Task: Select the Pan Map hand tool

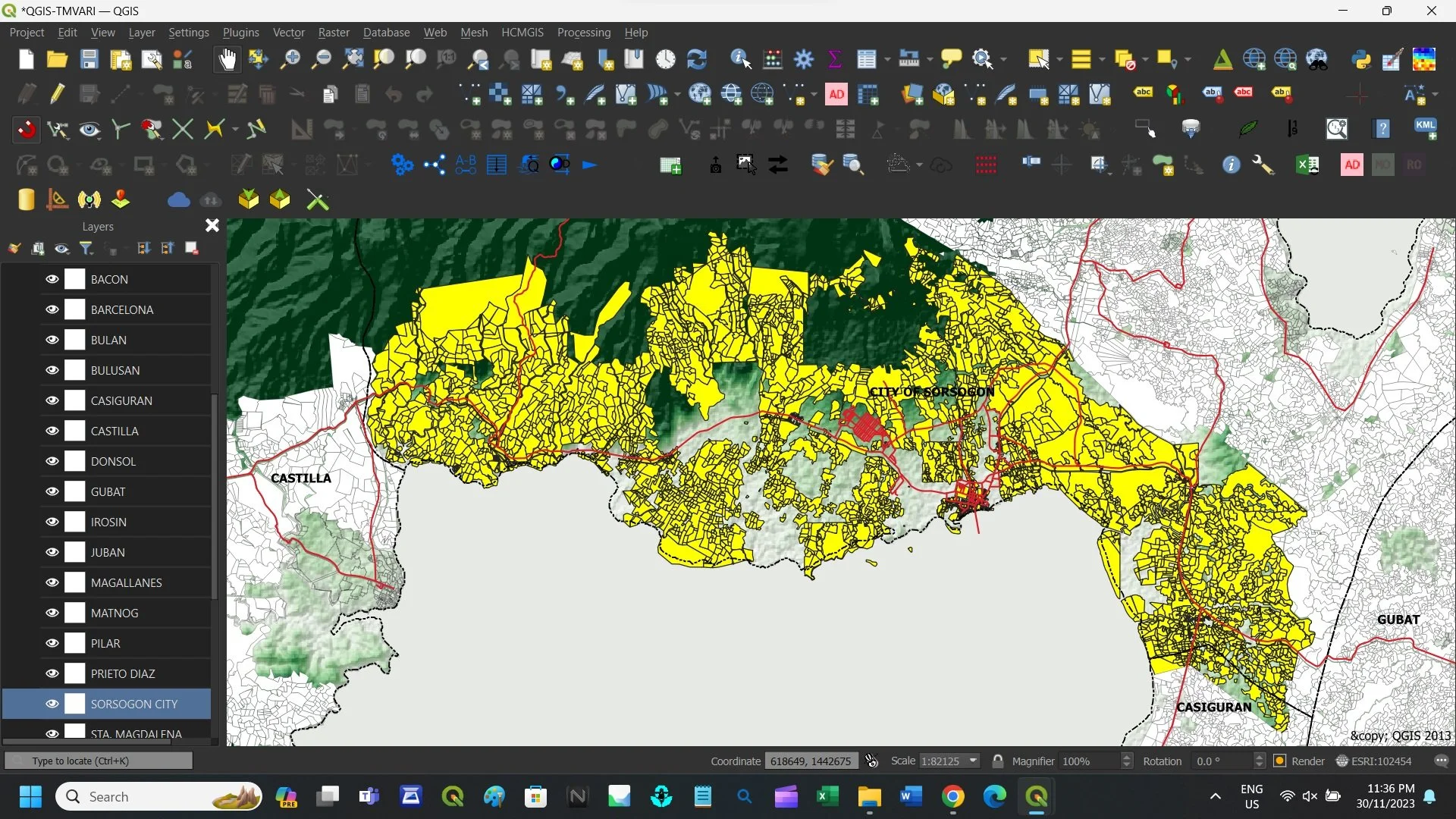Action: [227, 59]
